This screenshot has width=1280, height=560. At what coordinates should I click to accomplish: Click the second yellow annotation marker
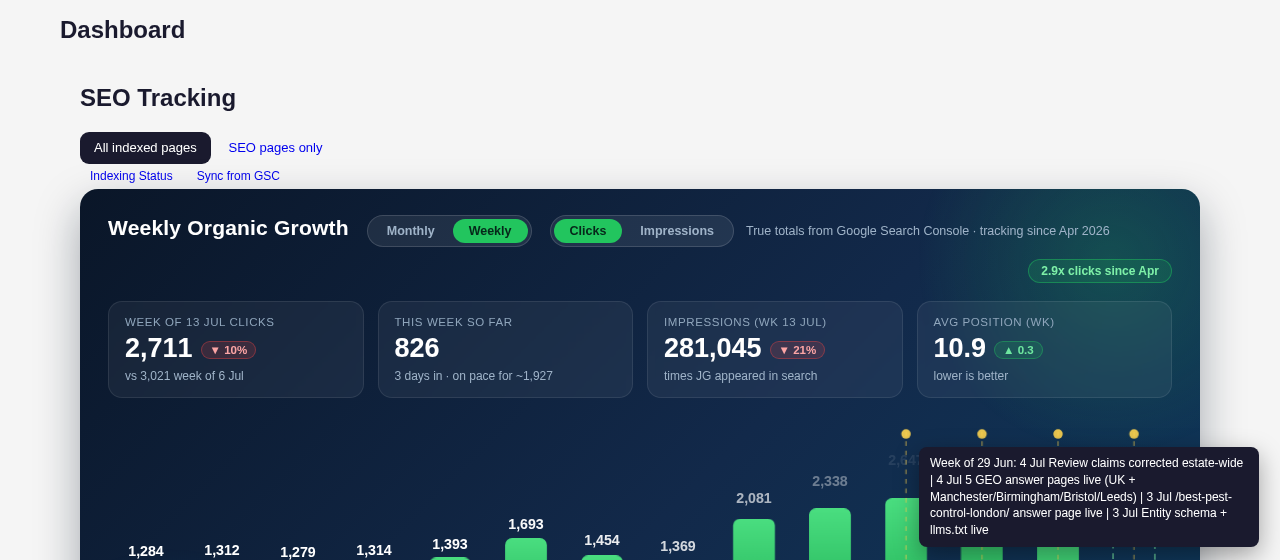point(982,434)
